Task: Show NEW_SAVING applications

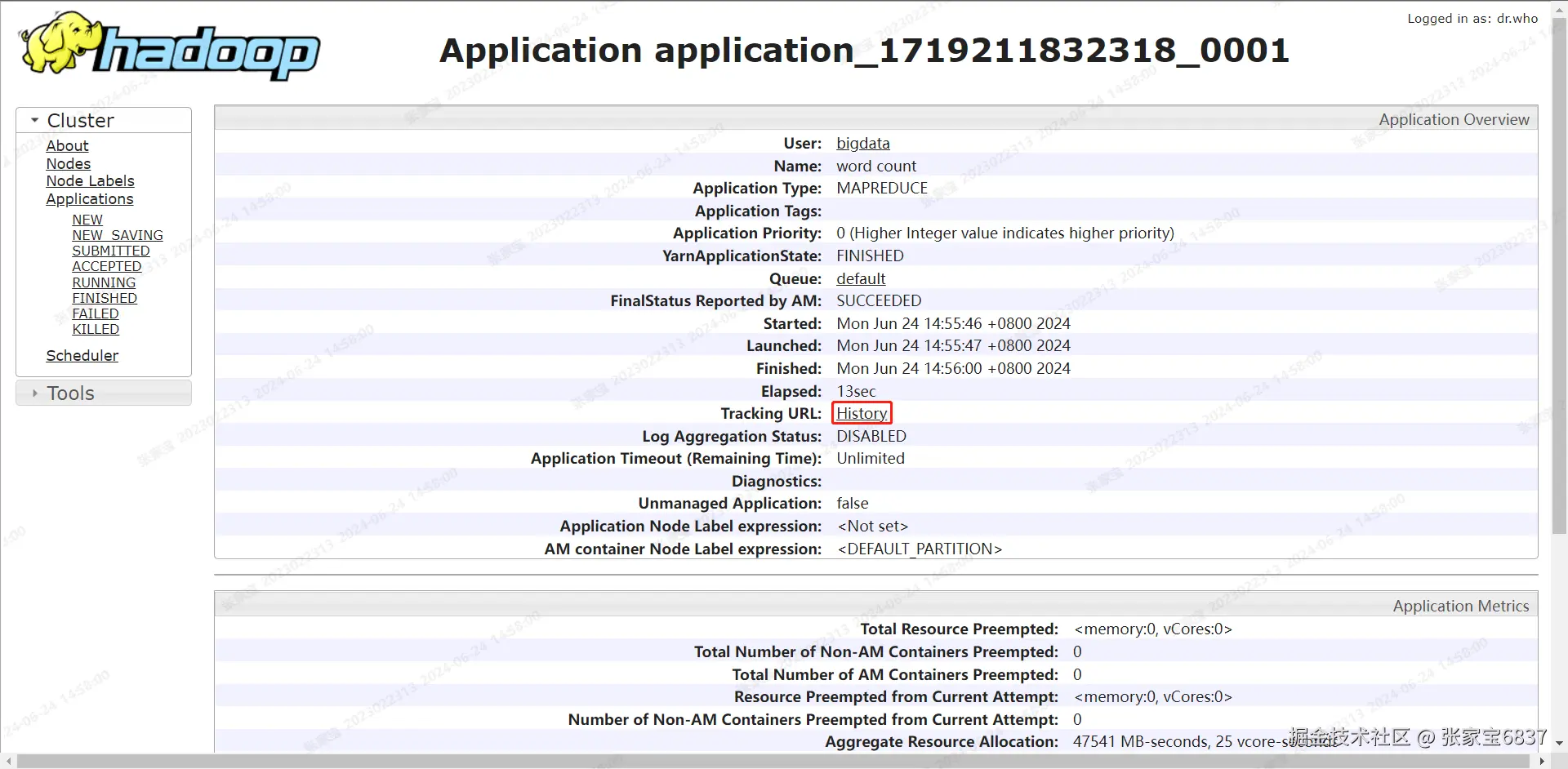Action: click(x=118, y=235)
